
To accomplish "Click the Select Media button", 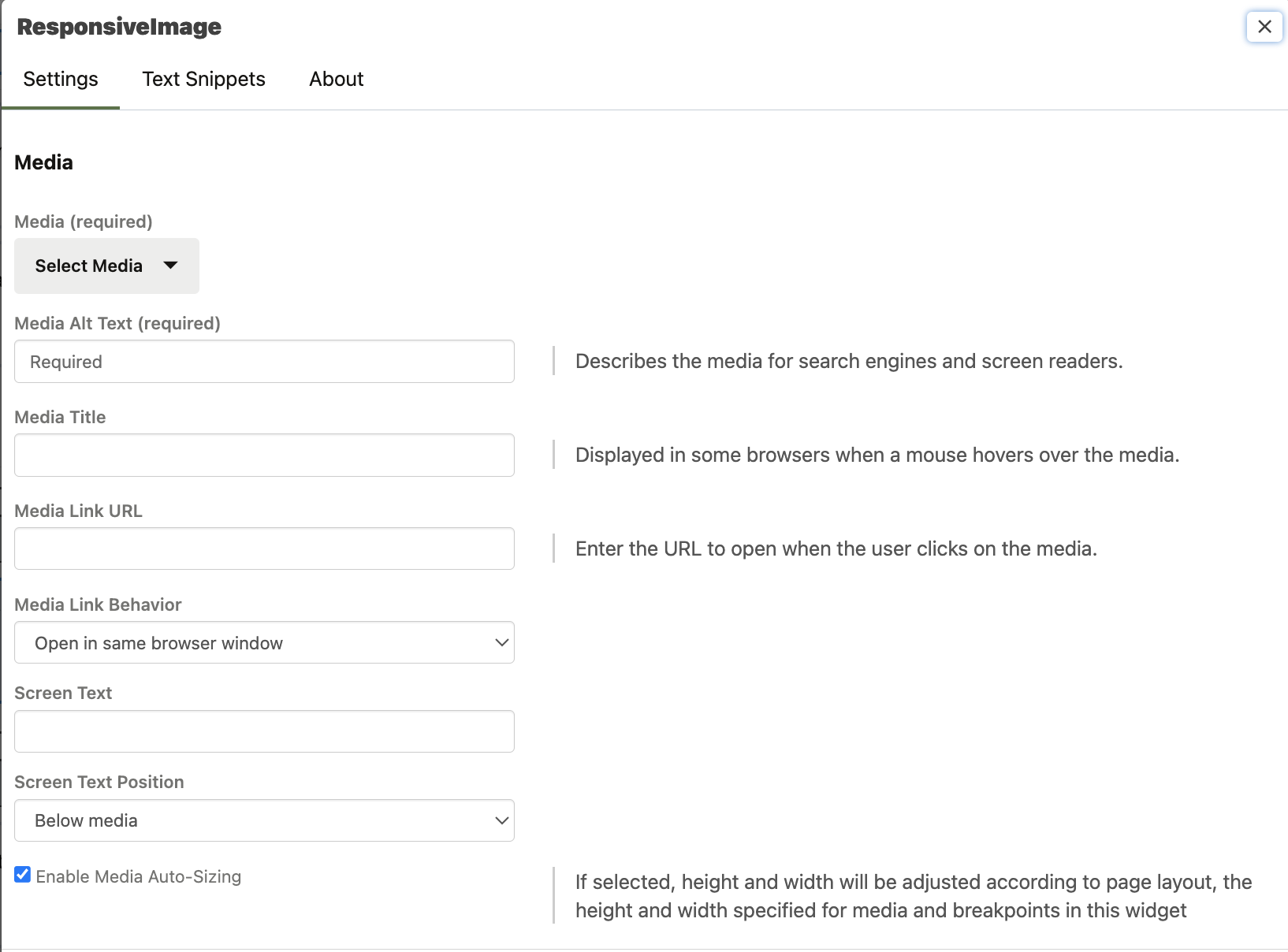I will tap(89, 266).
